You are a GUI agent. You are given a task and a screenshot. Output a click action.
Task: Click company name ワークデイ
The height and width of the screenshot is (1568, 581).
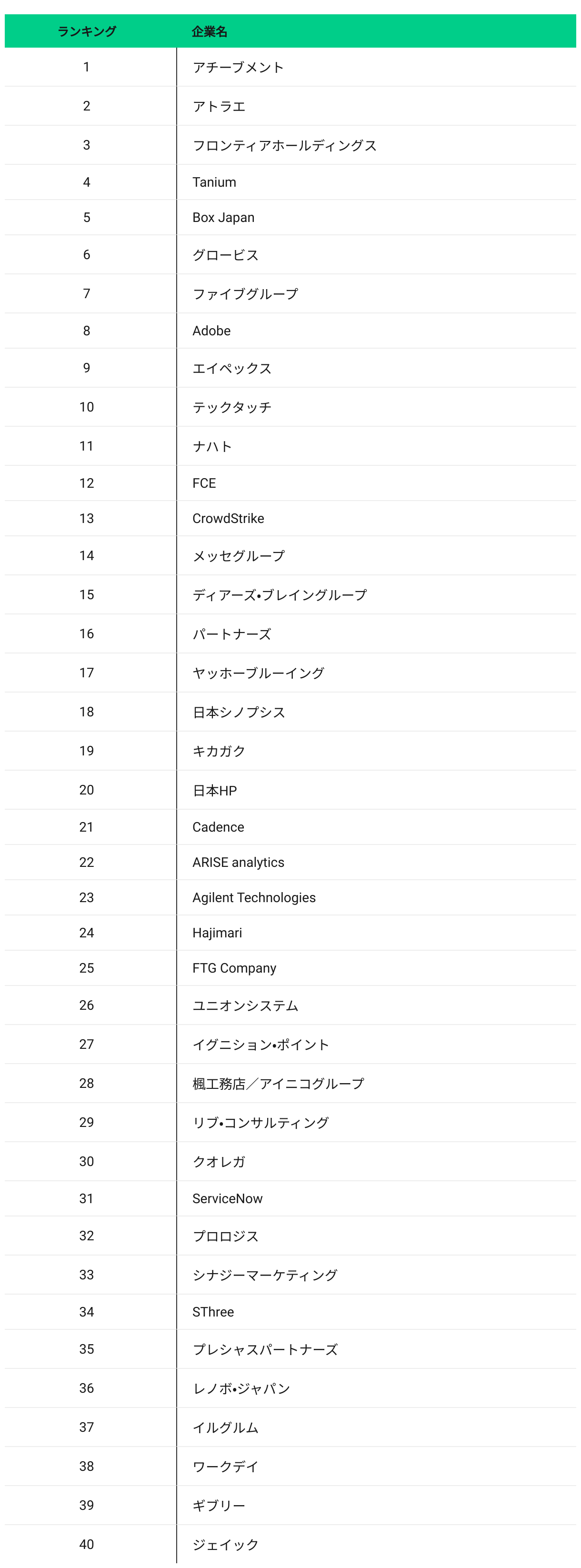[225, 1467]
